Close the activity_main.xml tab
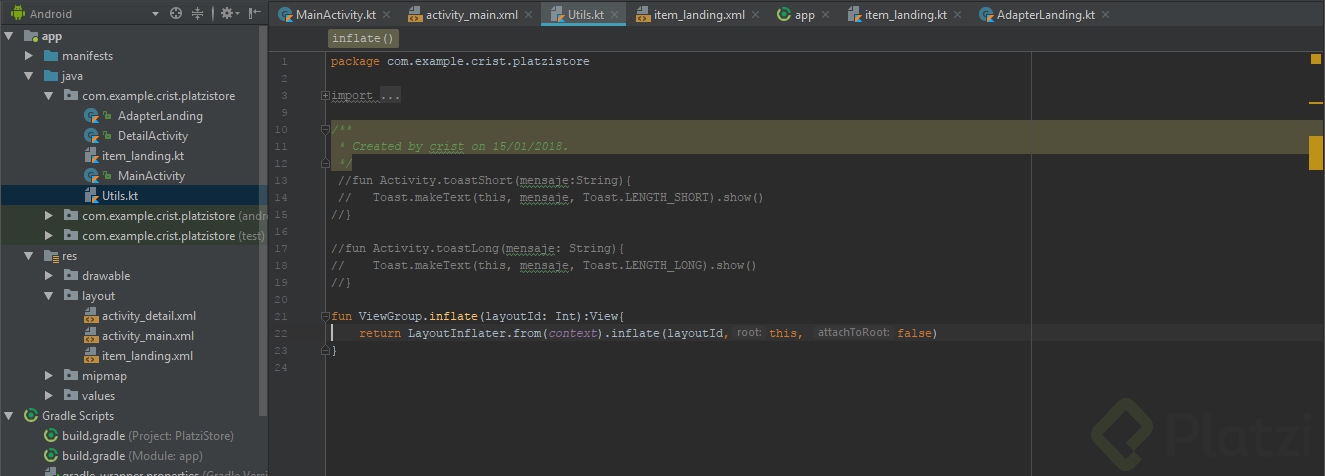The image size is (1325, 476). [x=527, y=15]
